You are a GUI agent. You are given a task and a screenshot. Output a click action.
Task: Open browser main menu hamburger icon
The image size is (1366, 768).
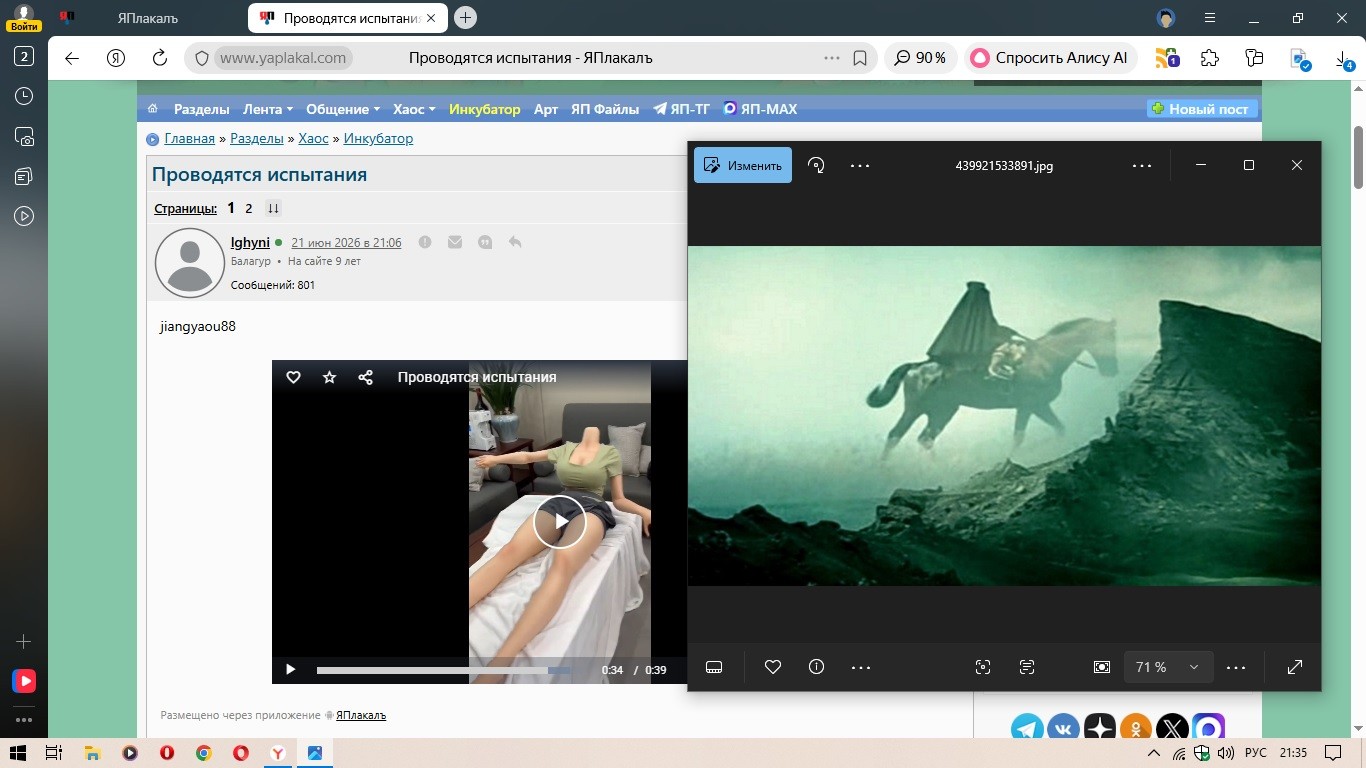[1209, 18]
